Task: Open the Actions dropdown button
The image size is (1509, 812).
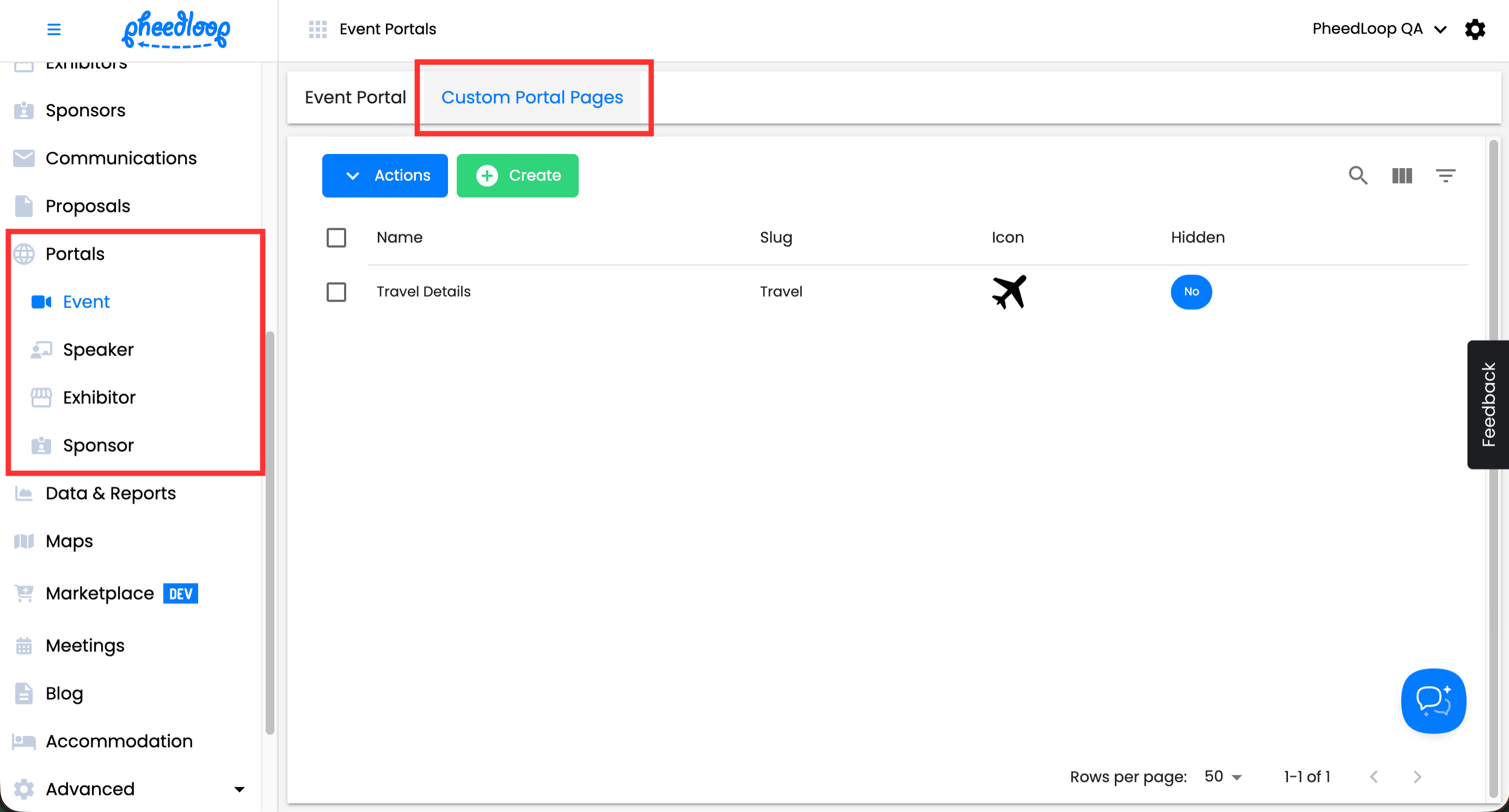Action: point(385,175)
